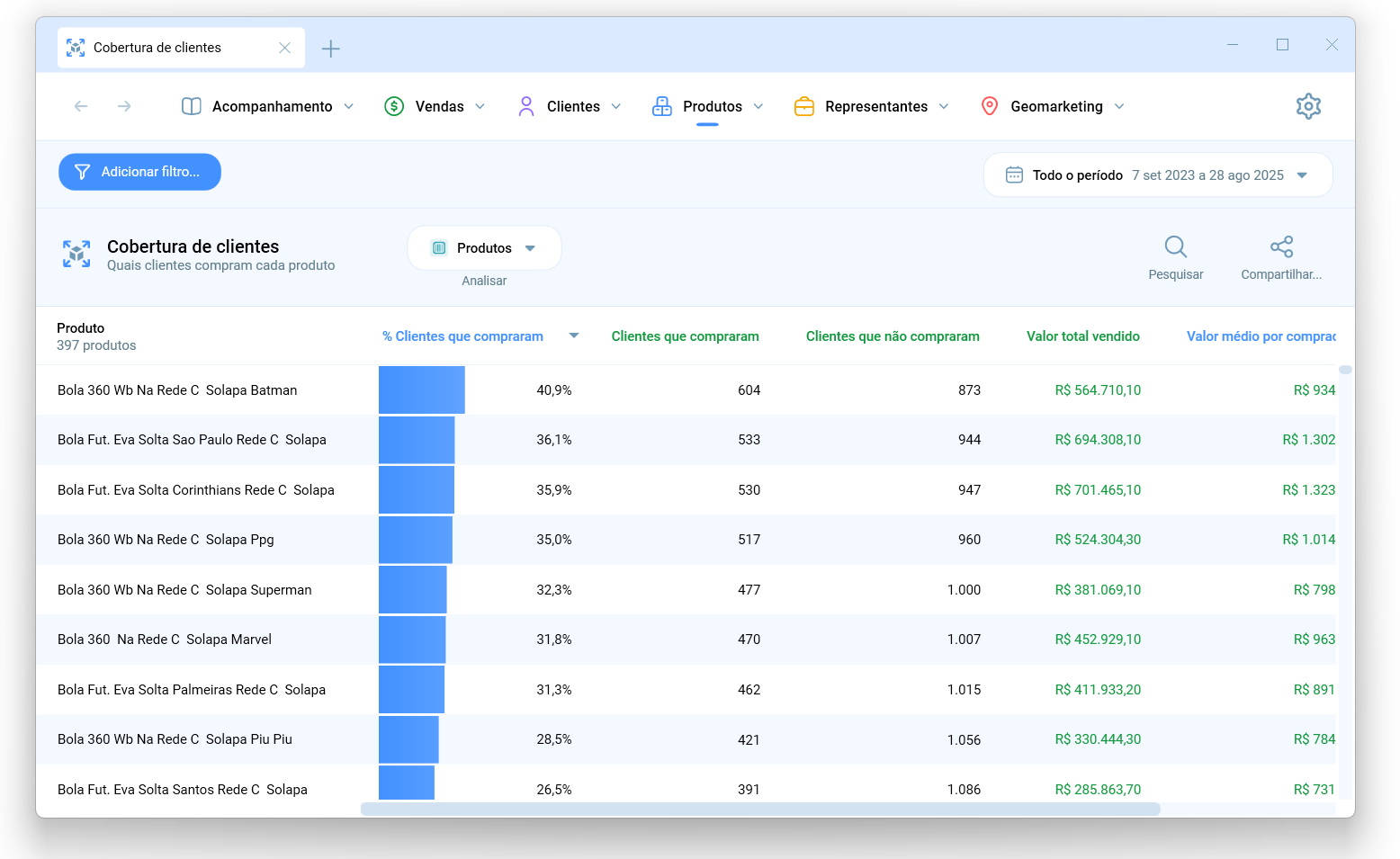
Task: Expand the Vendas menu chevron
Action: [x=480, y=106]
